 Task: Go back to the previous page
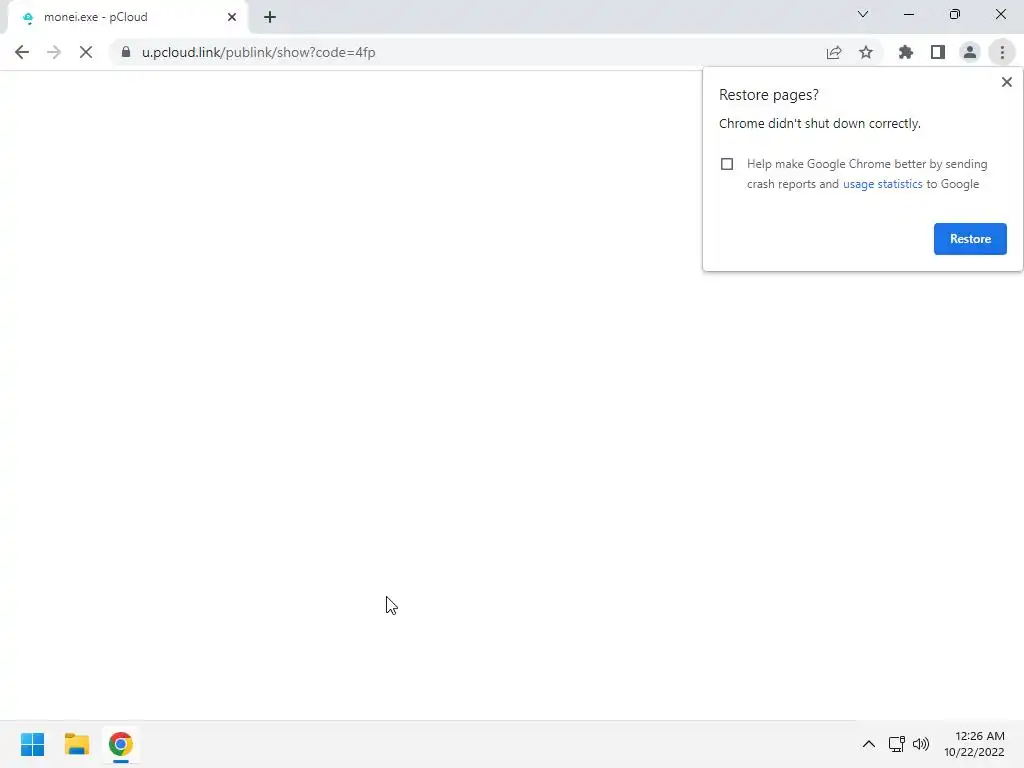click(22, 52)
